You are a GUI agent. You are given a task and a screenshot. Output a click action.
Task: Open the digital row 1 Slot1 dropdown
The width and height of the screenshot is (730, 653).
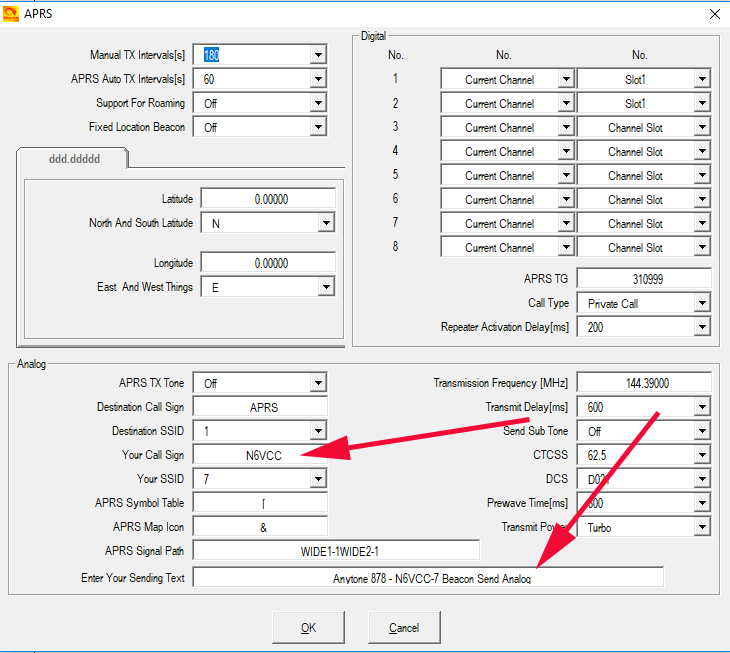click(701, 80)
